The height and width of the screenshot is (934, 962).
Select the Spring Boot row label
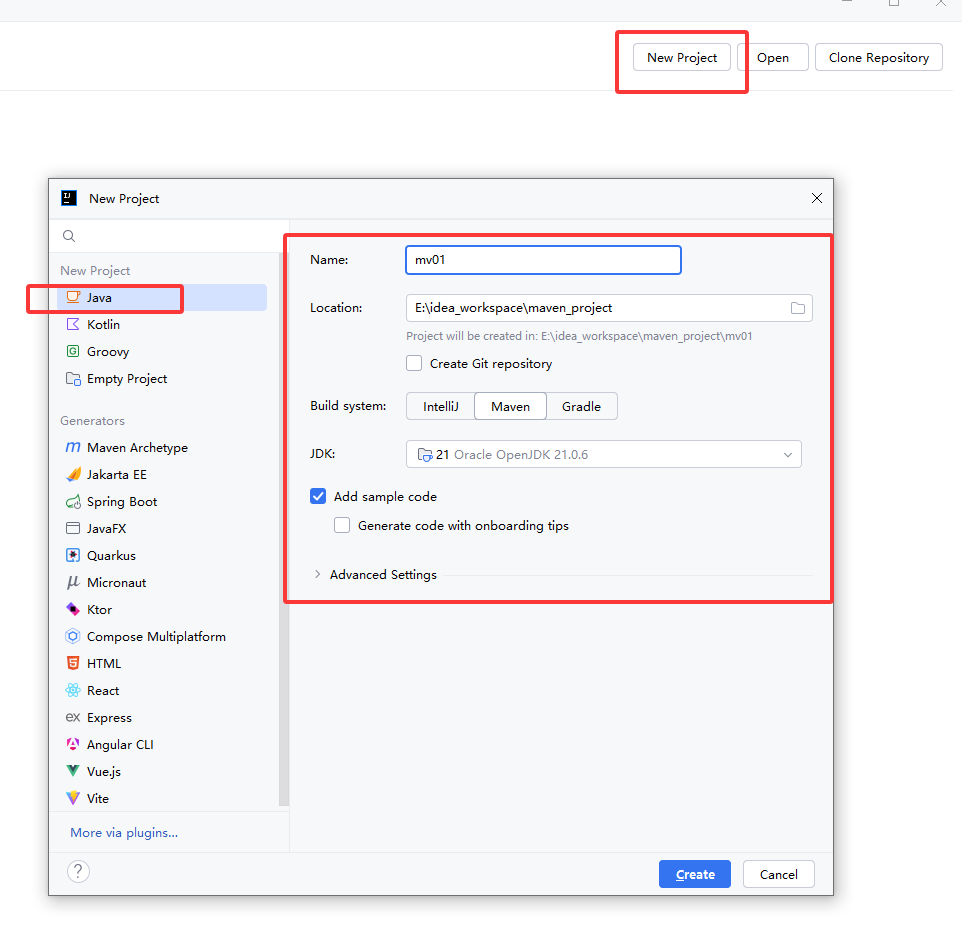pyautogui.click(x=122, y=502)
